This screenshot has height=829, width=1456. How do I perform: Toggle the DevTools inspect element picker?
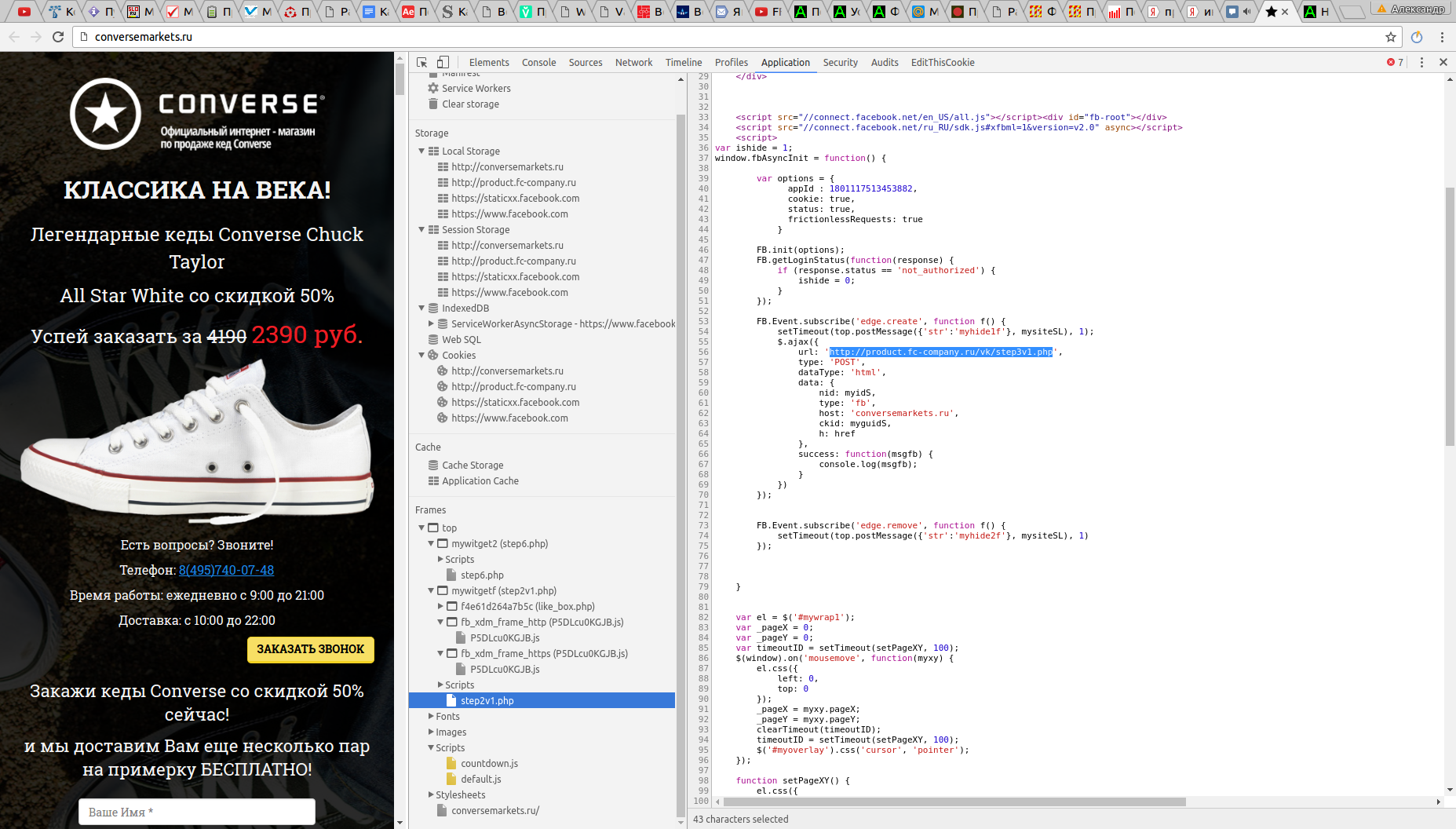click(422, 62)
